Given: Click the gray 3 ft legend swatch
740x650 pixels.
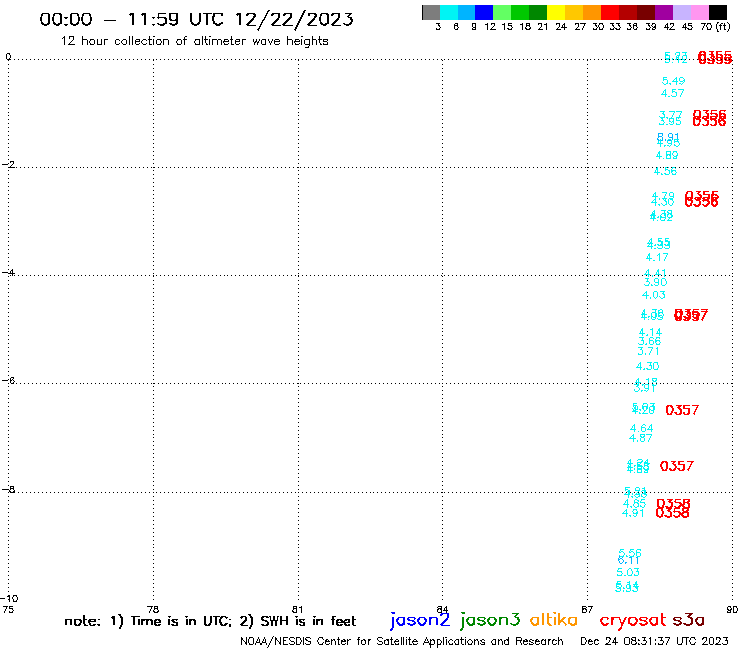Looking at the screenshot, I should coord(431,12).
